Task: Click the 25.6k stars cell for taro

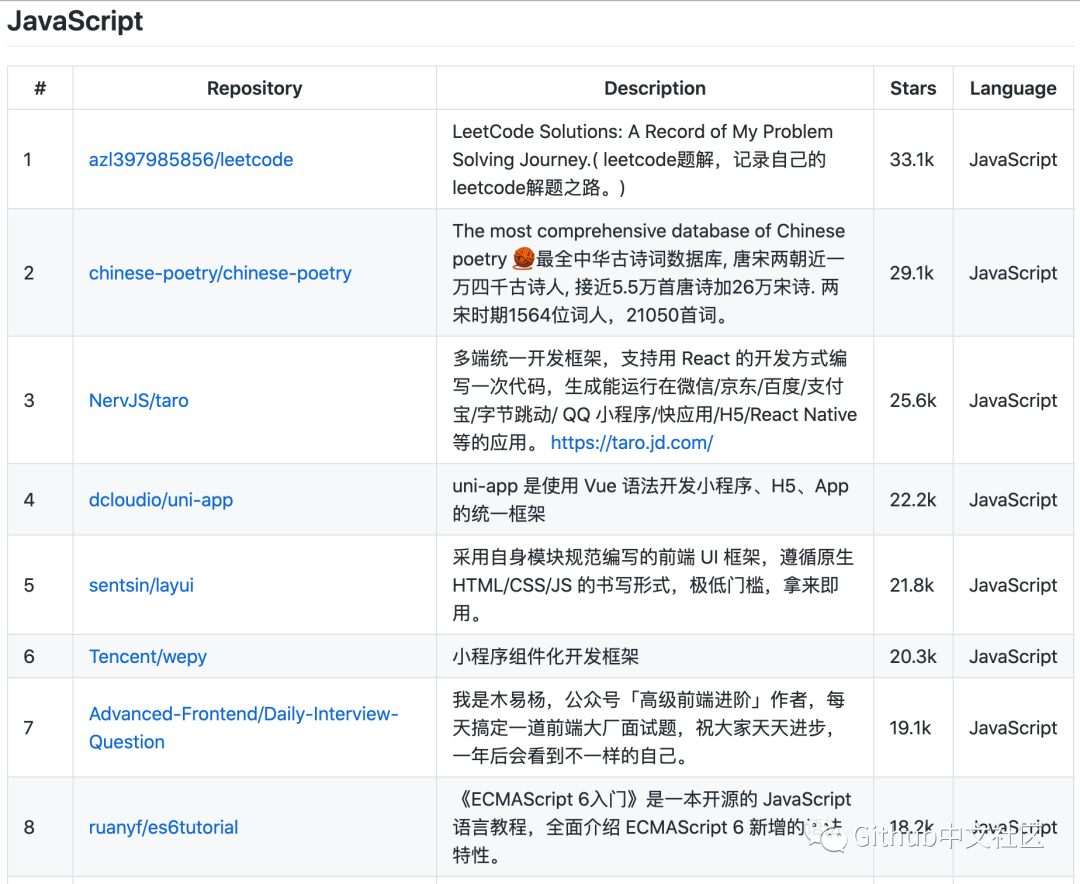Action: point(913,401)
